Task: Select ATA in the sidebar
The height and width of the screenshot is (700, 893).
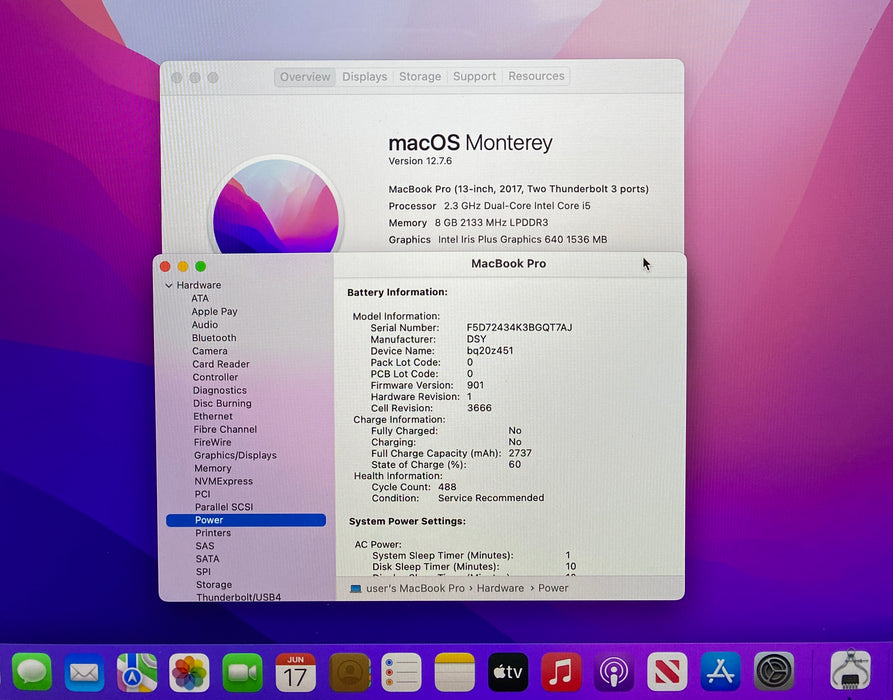Action: [200, 298]
